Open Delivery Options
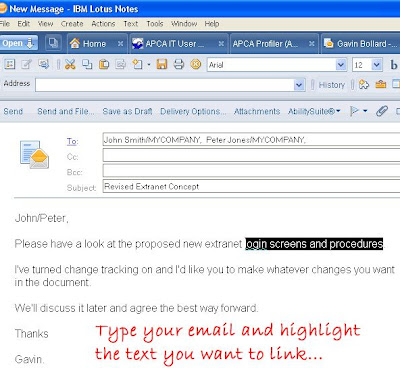400x368 pixels. [193, 111]
